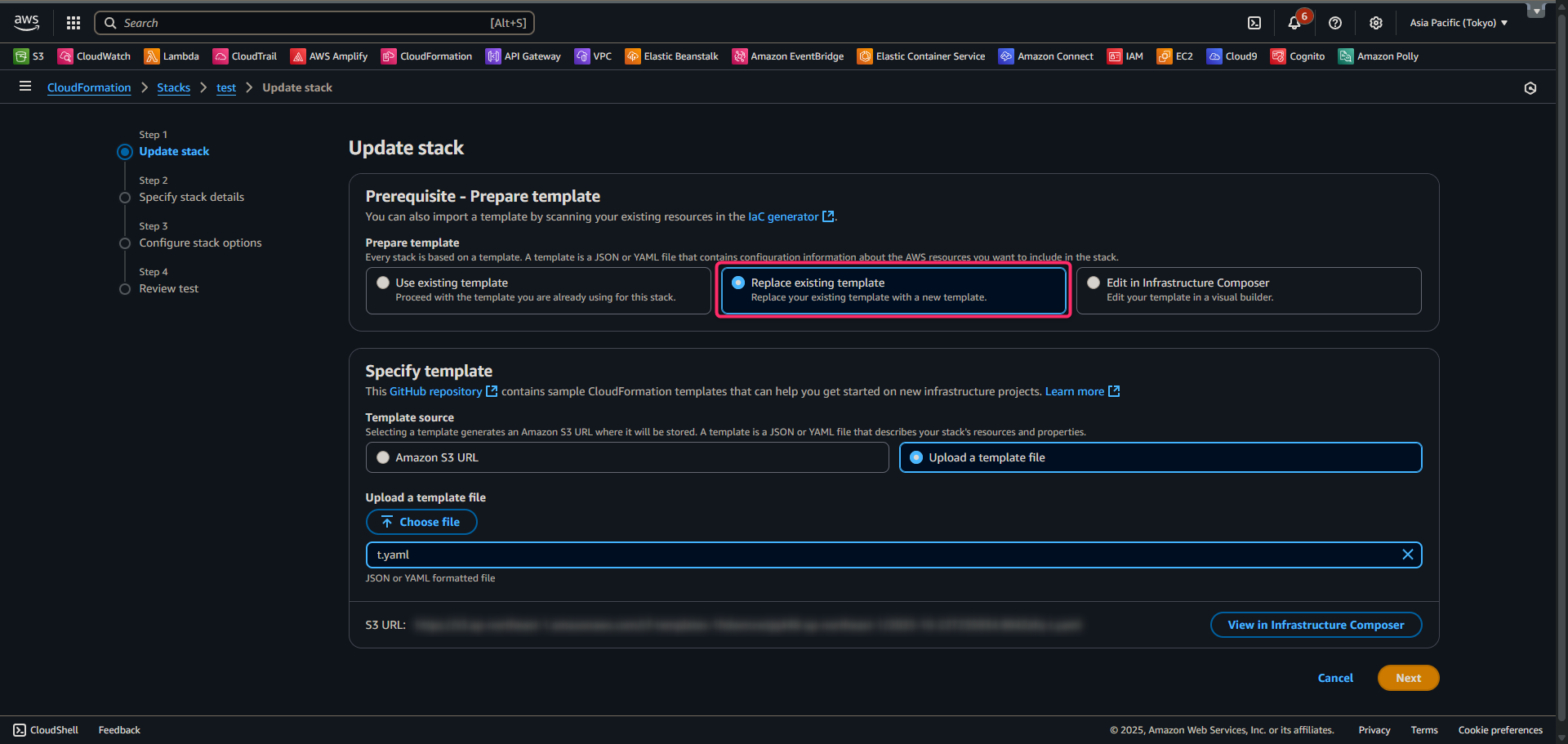Screen dimensions: 1568x744
Task: Open the Learn more link
Action: 1082,391
